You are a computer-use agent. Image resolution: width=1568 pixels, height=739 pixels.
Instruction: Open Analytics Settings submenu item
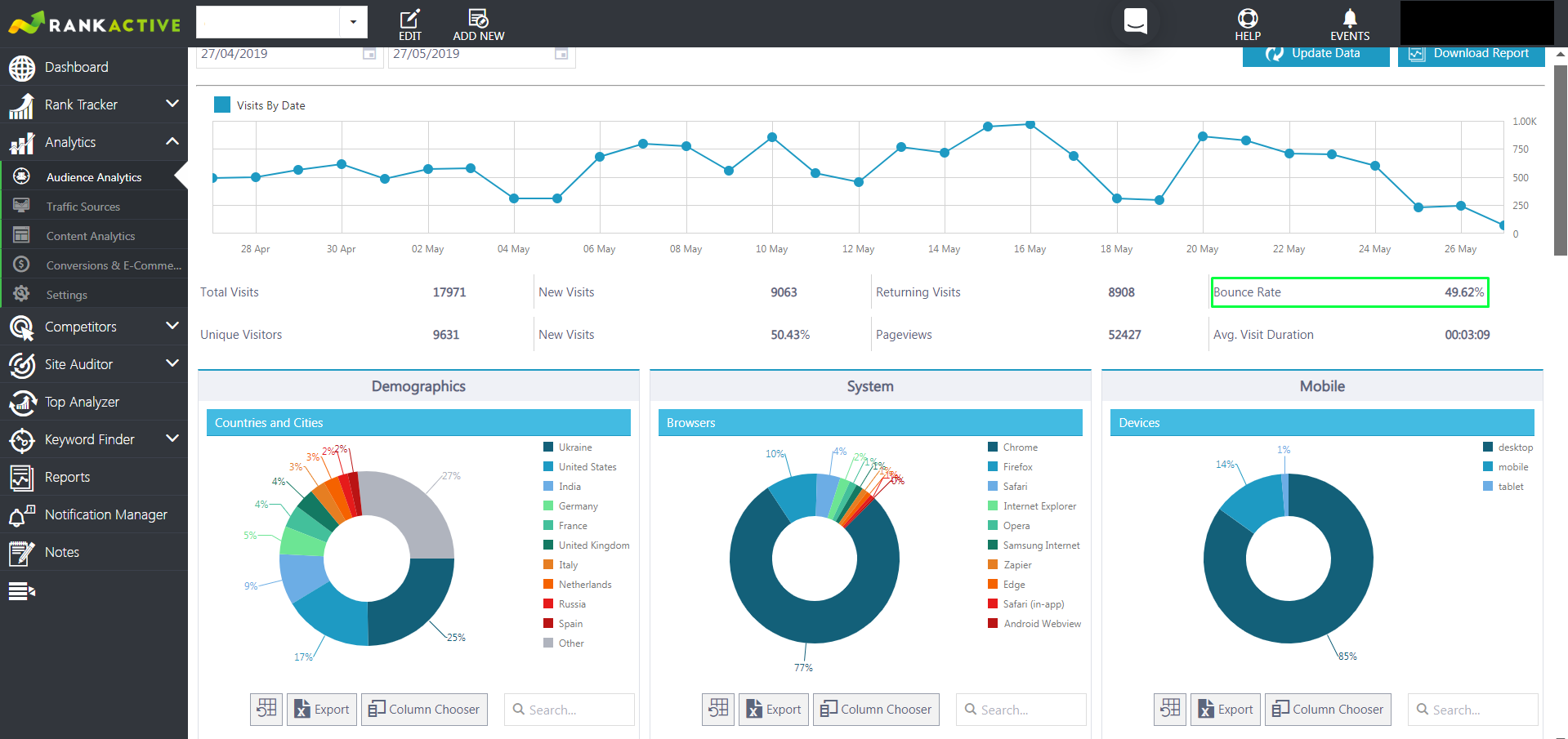click(x=94, y=295)
